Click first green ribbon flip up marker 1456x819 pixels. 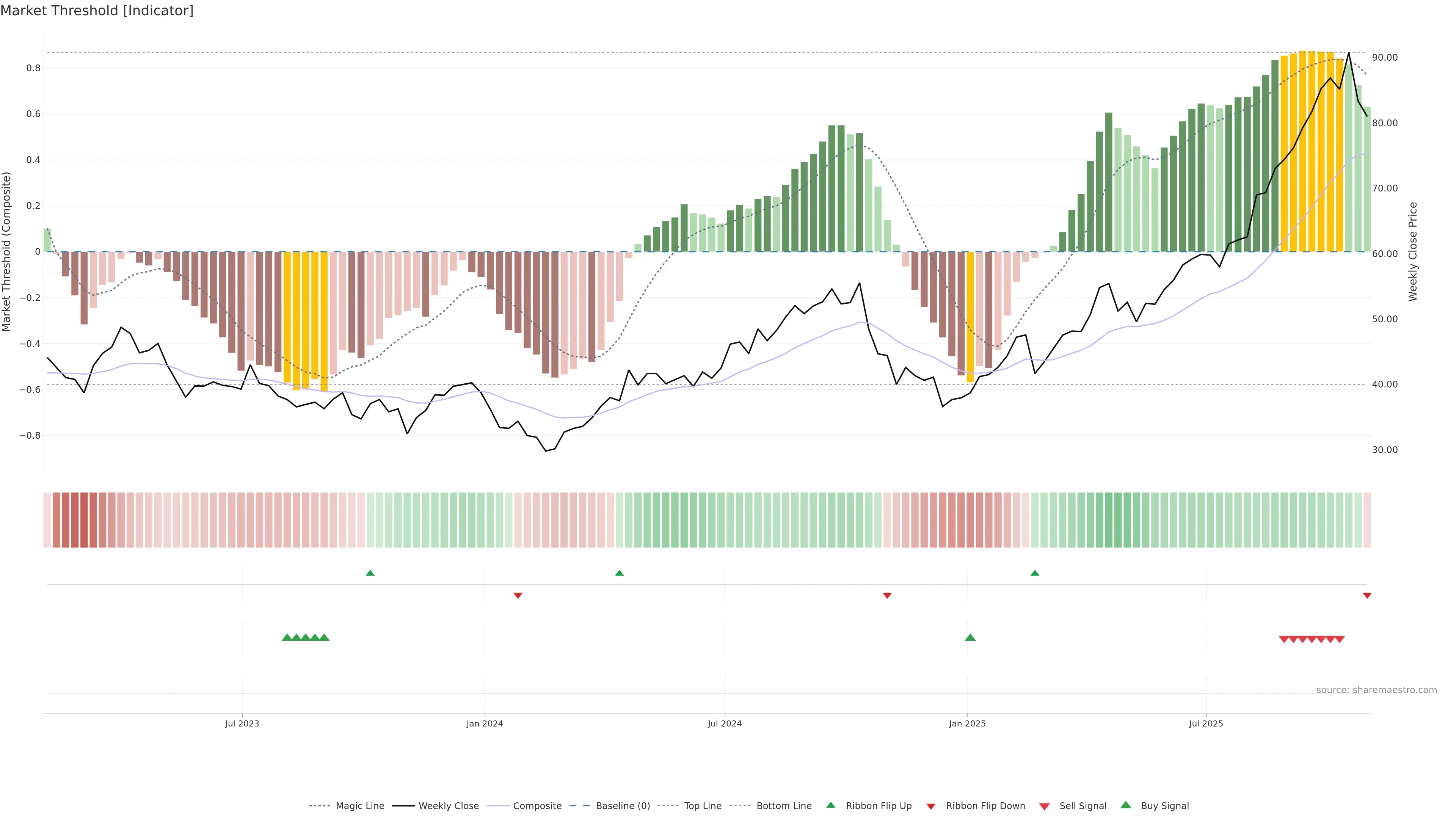(370, 573)
